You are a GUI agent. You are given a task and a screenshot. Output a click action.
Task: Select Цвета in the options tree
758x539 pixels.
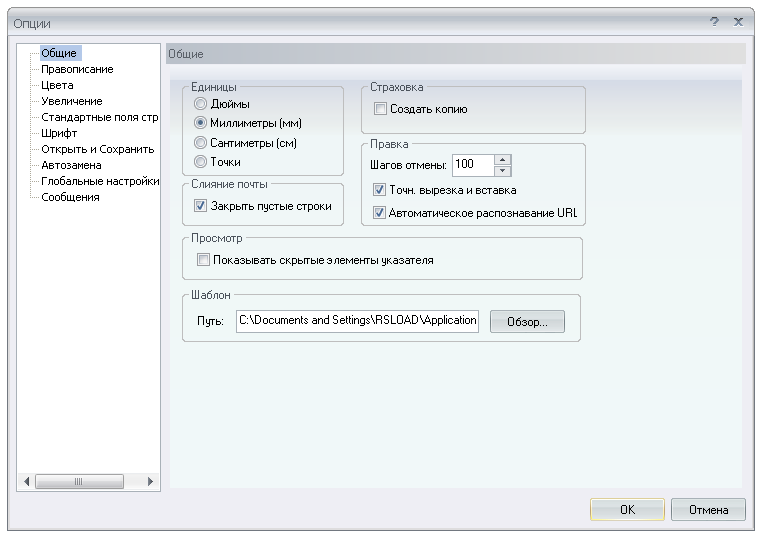[57, 85]
